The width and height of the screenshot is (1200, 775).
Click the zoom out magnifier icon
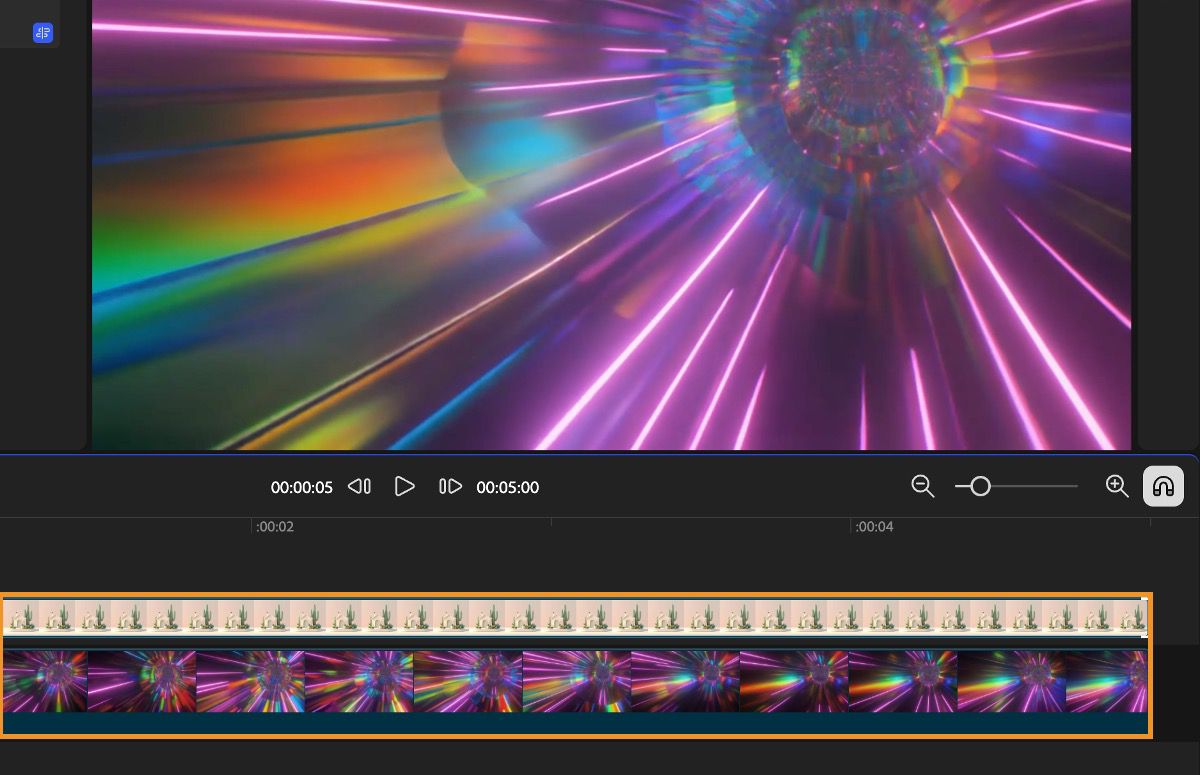(x=922, y=486)
